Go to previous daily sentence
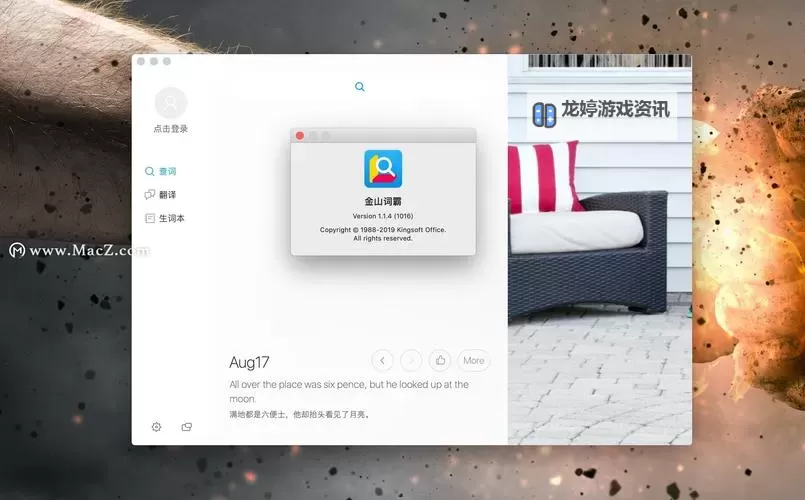 pyautogui.click(x=382, y=360)
